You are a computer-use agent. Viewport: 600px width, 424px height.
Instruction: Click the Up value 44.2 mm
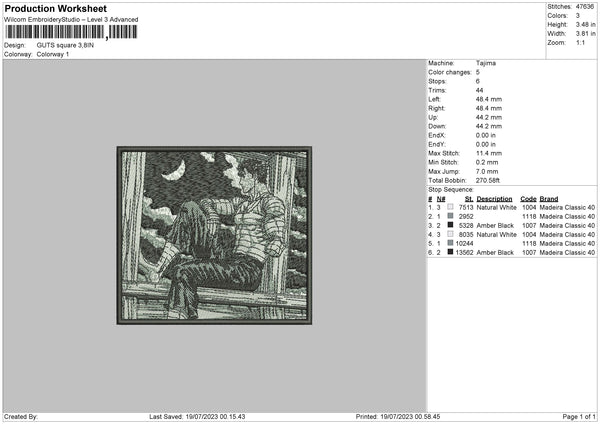pyautogui.click(x=489, y=117)
